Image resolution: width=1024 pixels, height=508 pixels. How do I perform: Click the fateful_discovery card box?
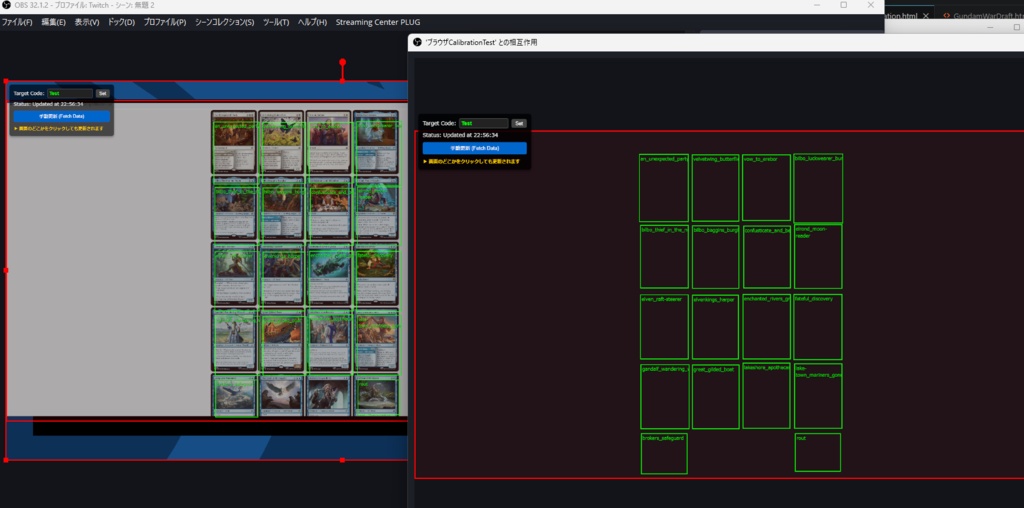point(818,326)
